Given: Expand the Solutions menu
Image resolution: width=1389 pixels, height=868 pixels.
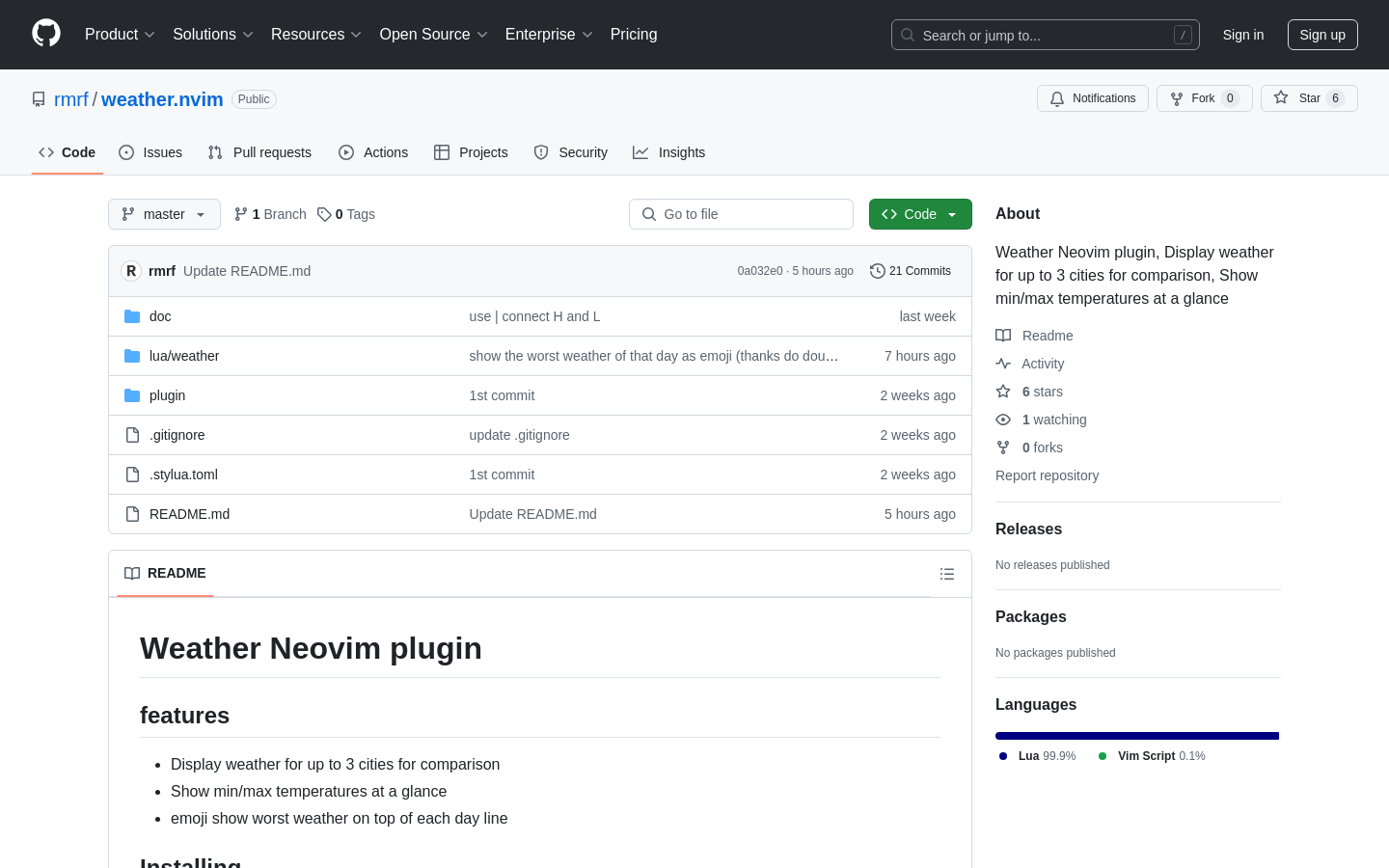Looking at the screenshot, I should pyautogui.click(x=213, y=35).
